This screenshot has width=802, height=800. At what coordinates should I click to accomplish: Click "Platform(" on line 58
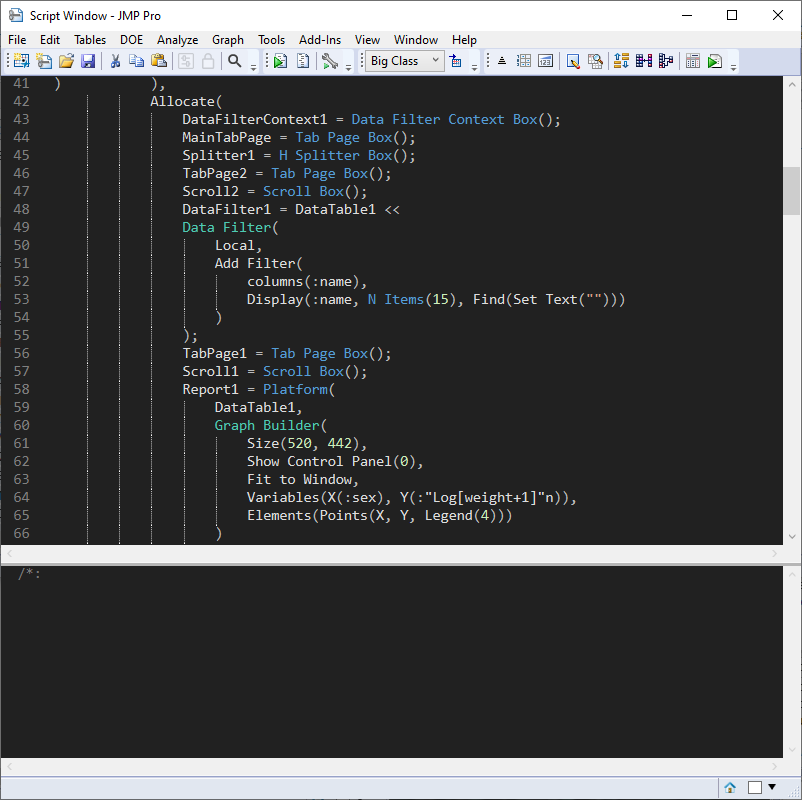coord(299,389)
